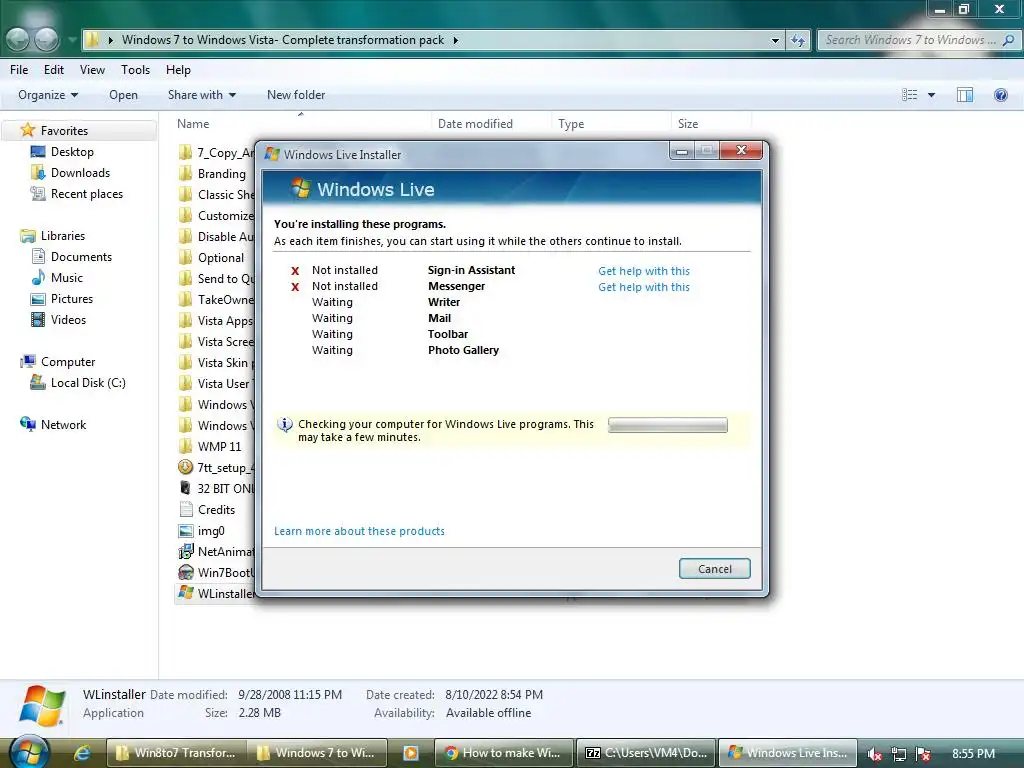Launch Internet Explorer from the taskbar
This screenshot has width=1024, height=768.
(82, 753)
